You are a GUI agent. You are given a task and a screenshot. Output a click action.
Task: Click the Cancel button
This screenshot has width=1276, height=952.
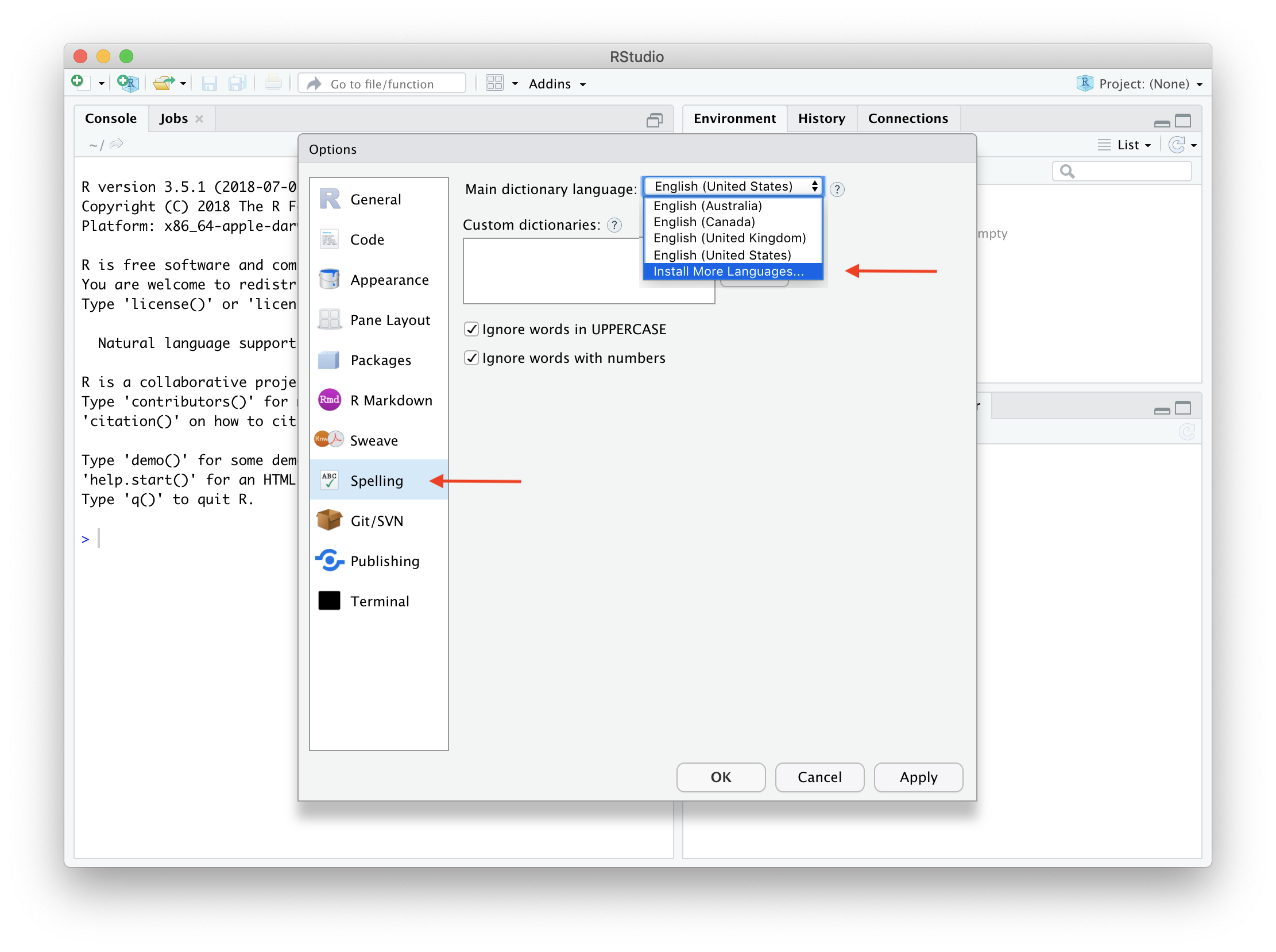pos(820,777)
